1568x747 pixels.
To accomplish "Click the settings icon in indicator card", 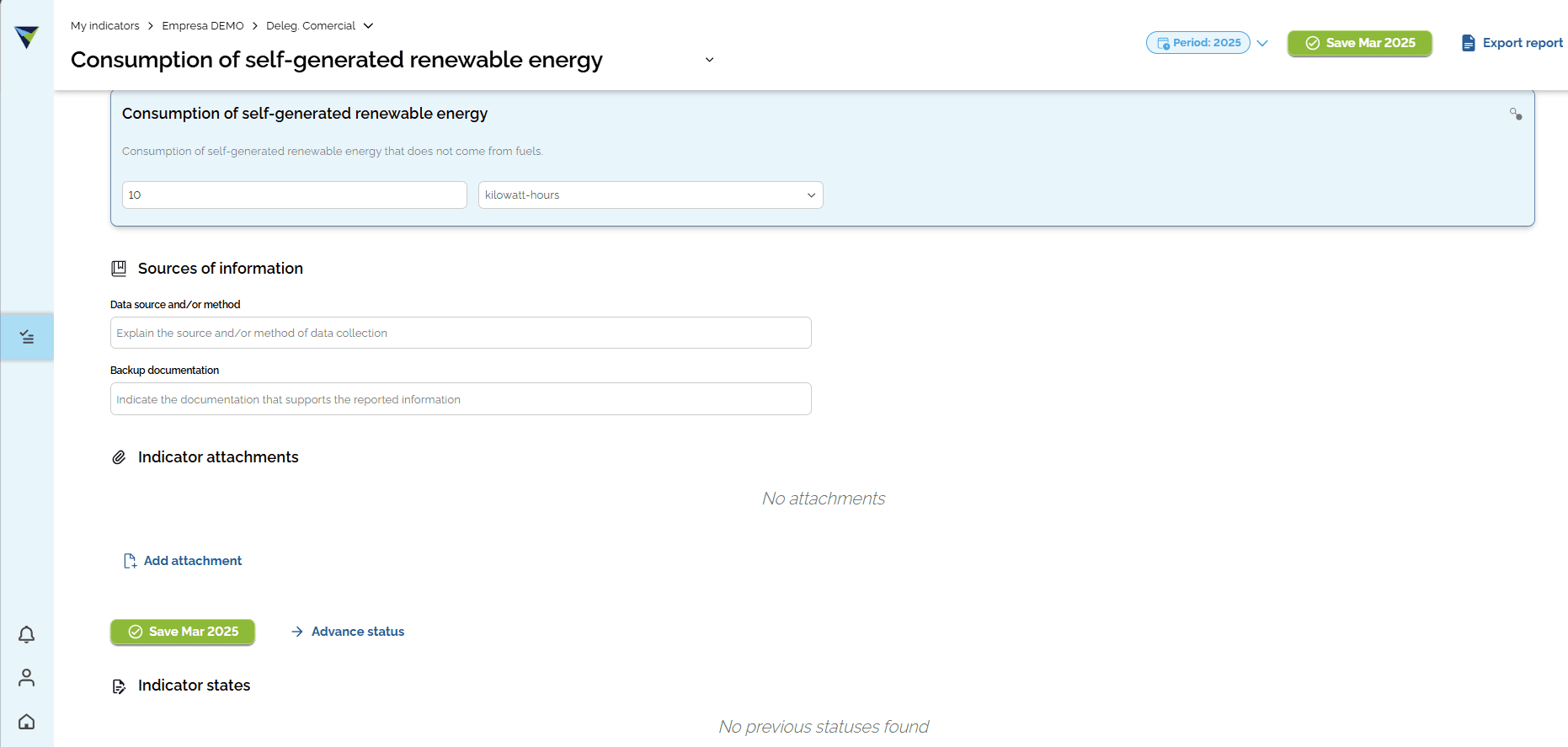I will (1516, 114).
